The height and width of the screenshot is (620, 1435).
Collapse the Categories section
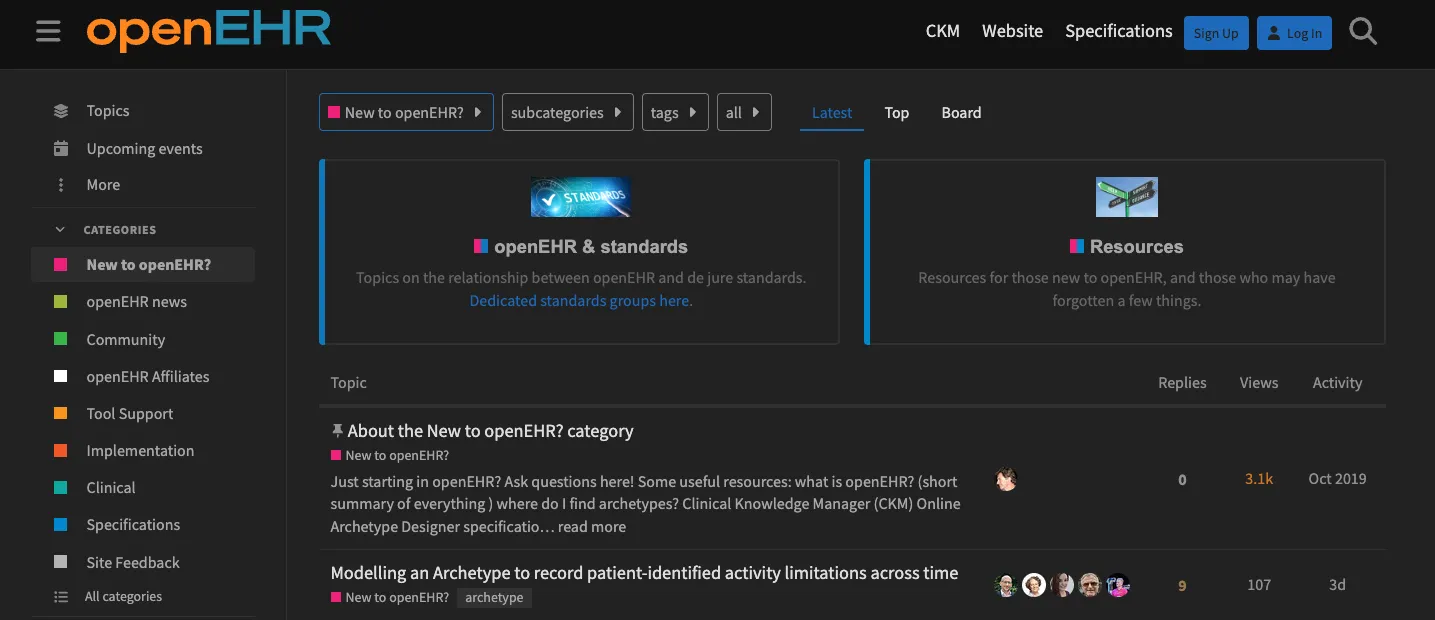click(59, 228)
